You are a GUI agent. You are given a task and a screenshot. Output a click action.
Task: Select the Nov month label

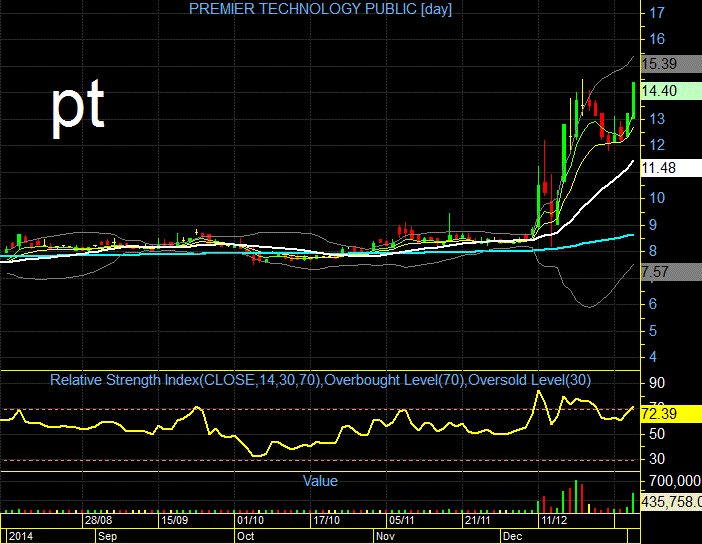point(385,536)
